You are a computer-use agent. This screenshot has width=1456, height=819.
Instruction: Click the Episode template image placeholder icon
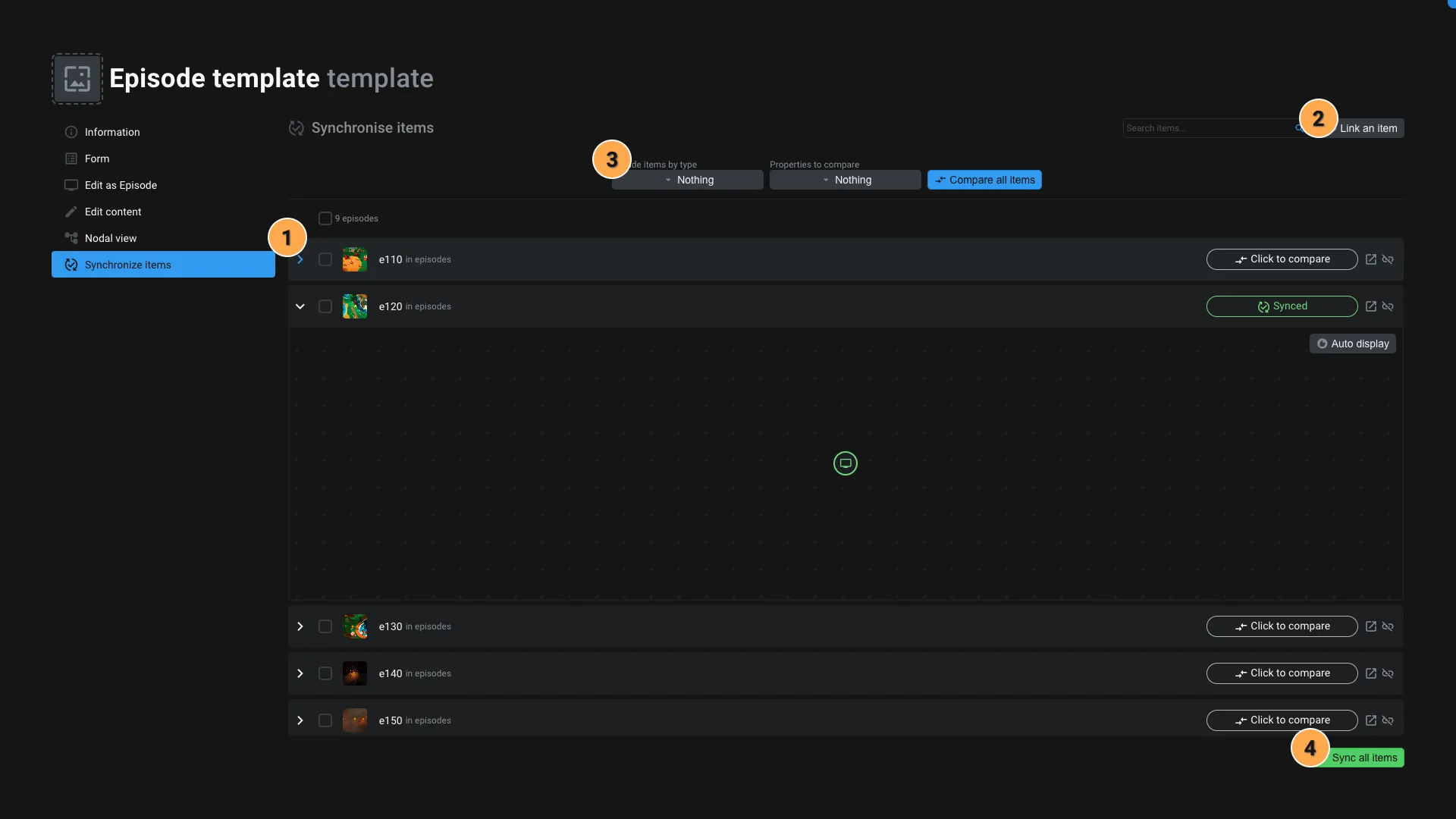(x=77, y=79)
